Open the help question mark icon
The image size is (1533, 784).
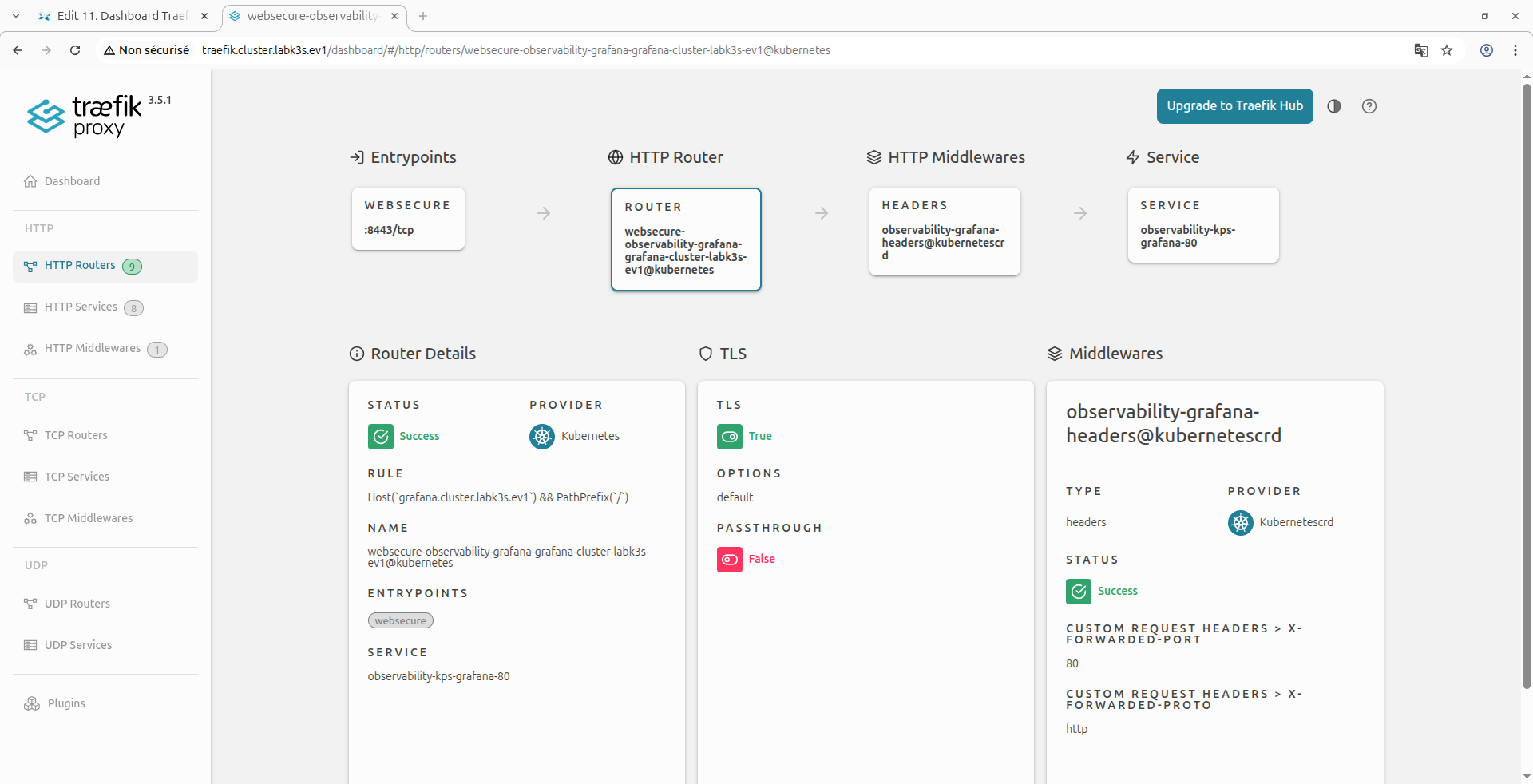tap(1369, 106)
